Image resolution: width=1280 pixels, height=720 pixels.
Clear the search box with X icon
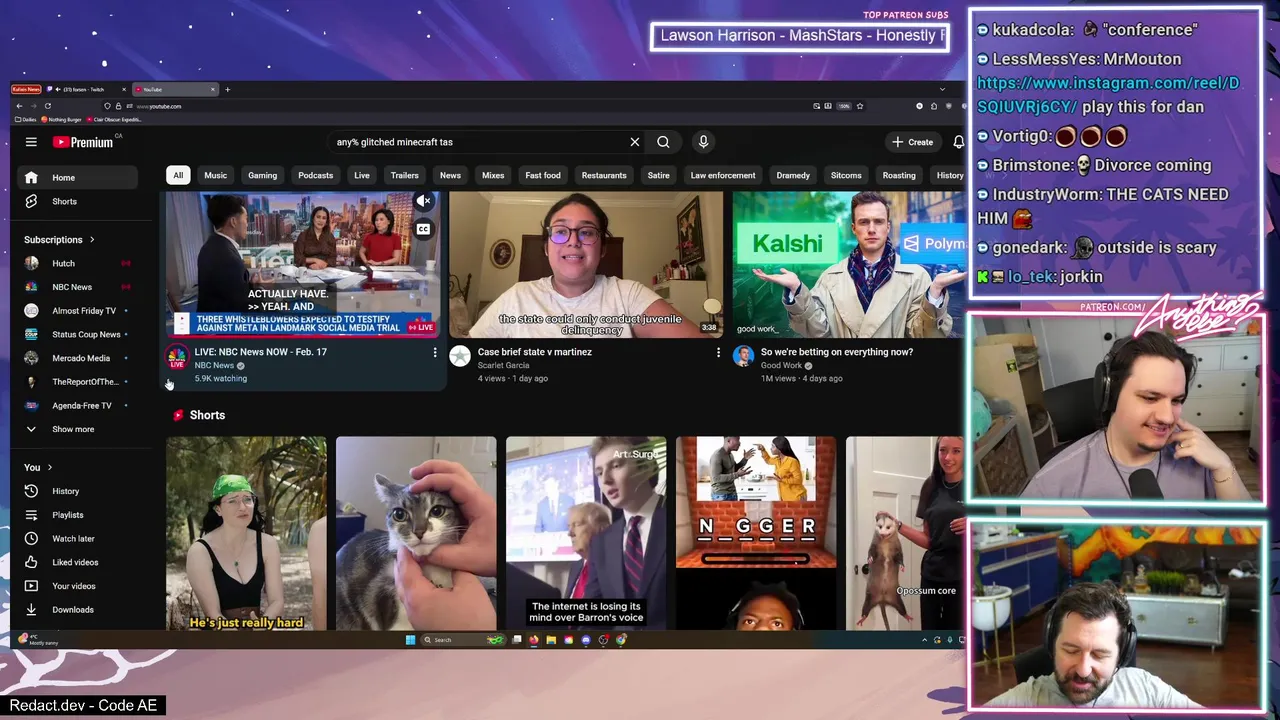click(634, 142)
